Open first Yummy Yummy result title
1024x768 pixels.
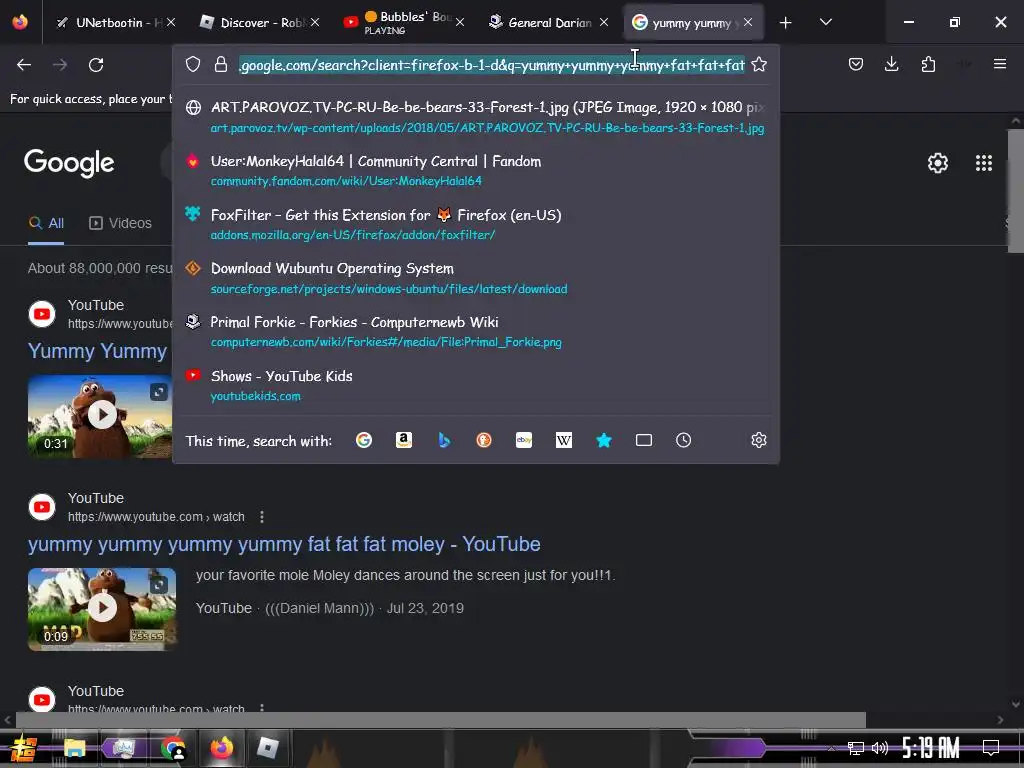pos(98,351)
